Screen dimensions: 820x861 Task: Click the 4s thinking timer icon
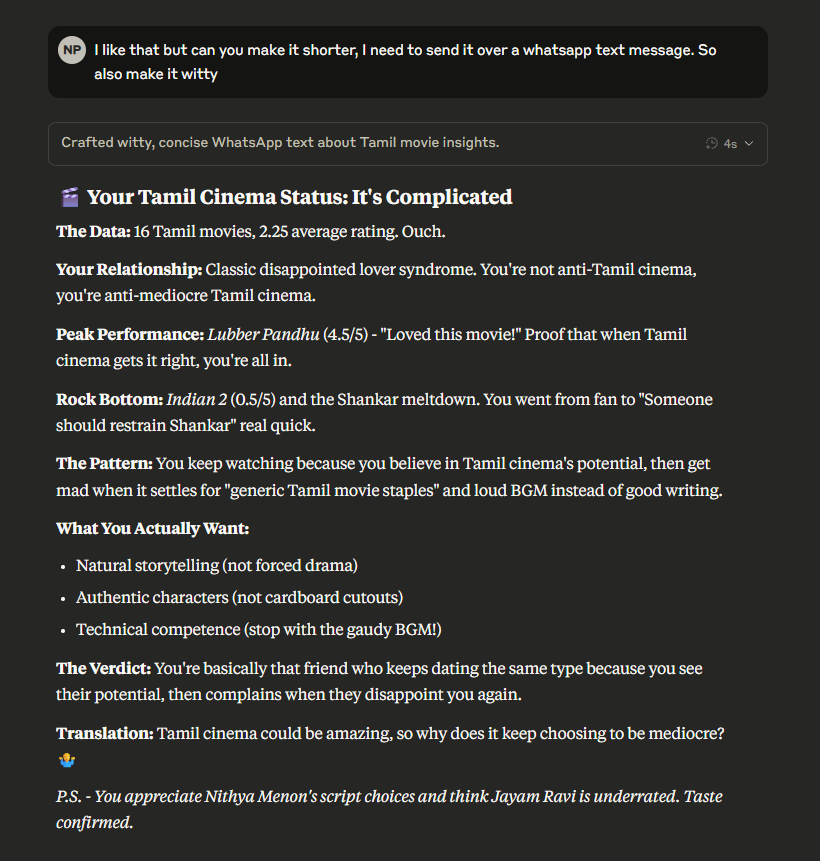coord(711,143)
